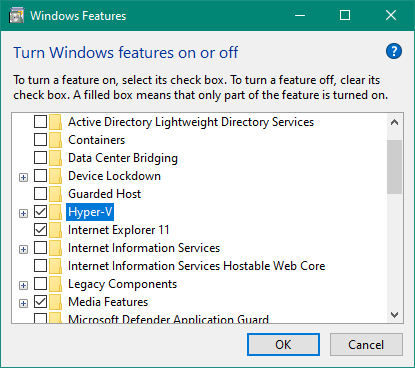Uncheck the Media Features checkbox
This screenshot has height=368, width=415.
tap(41, 302)
